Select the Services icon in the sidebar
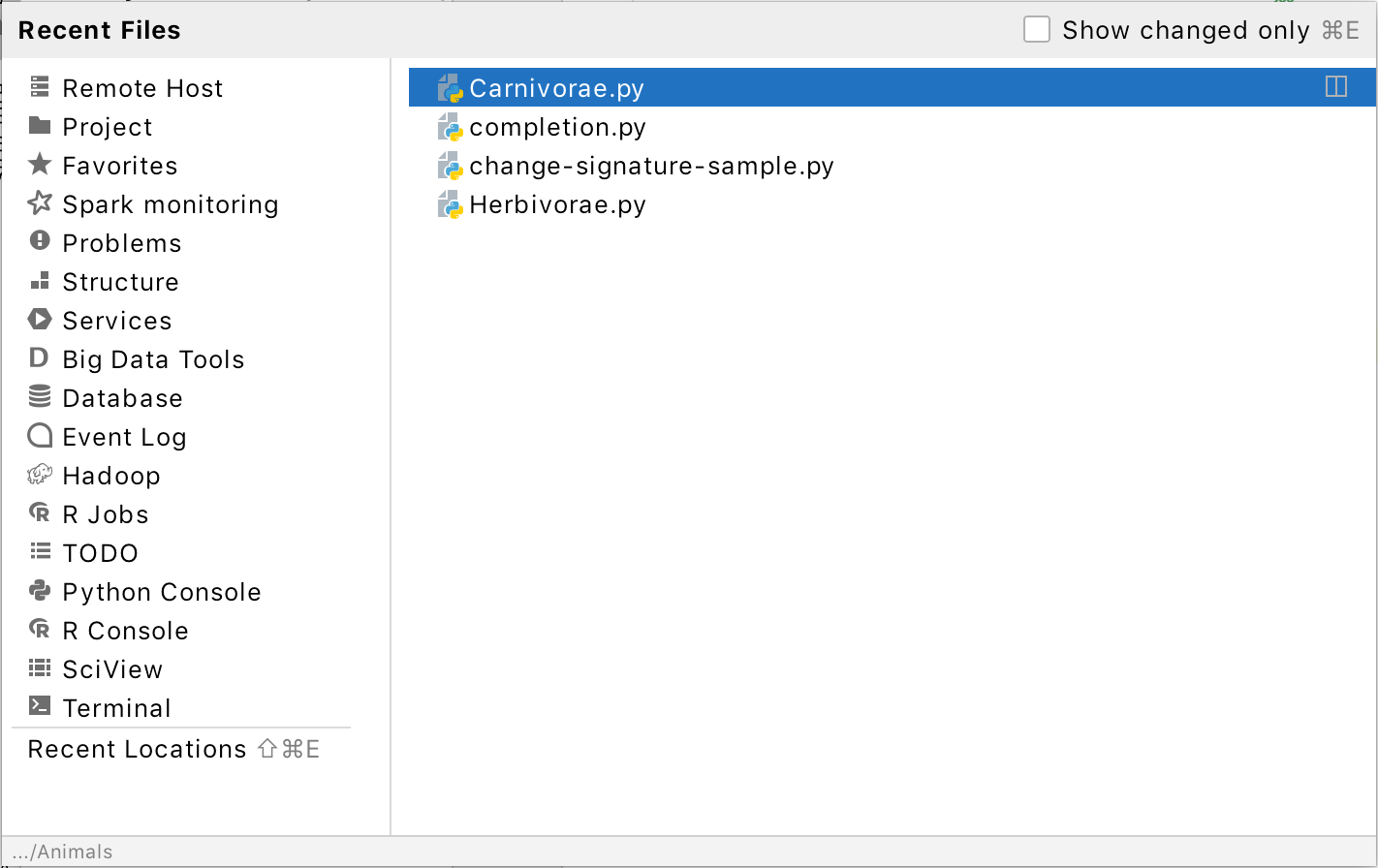1378x868 pixels. (39, 319)
